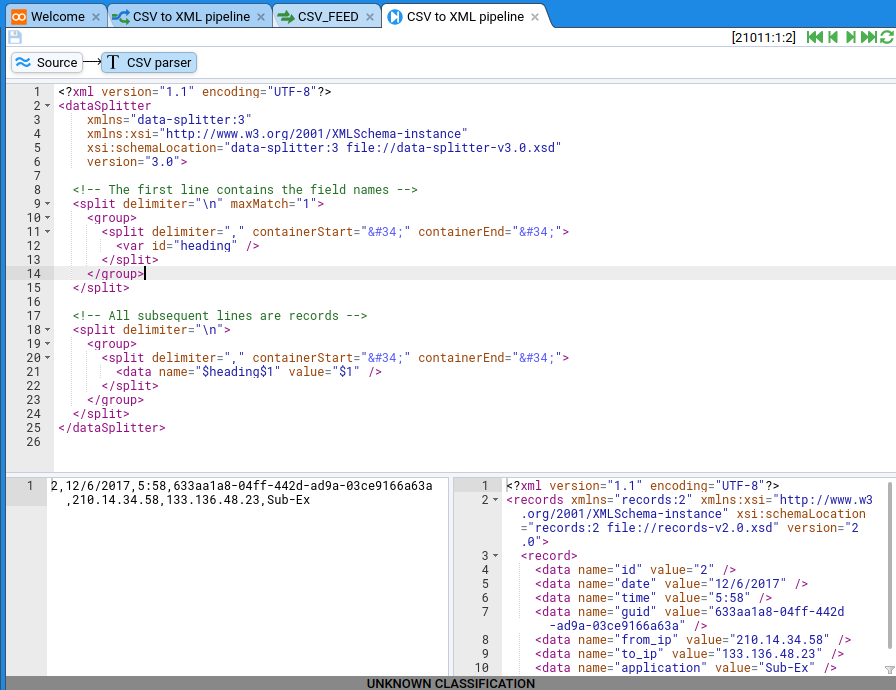Image resolution: width=896 pixels, height=690 pixels.
Task: Switch to the CSV_FEED tab
Action: point(323,17)
